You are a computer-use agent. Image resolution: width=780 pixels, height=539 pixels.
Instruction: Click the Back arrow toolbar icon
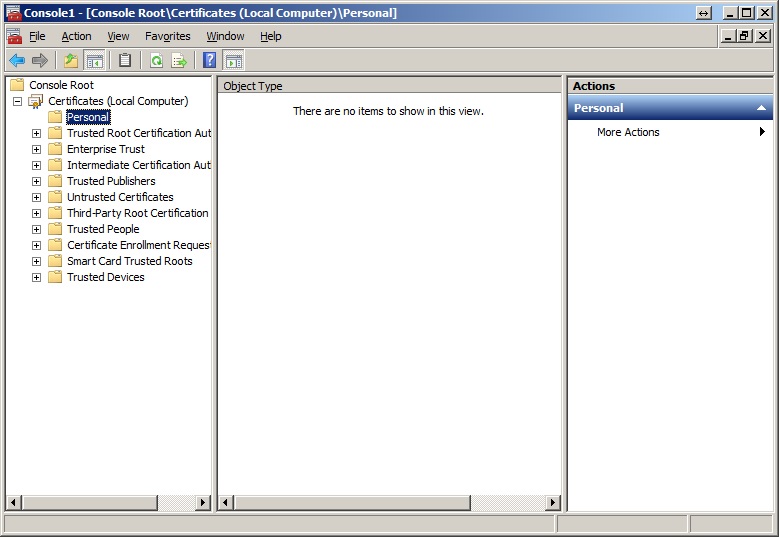click(17, 61)
